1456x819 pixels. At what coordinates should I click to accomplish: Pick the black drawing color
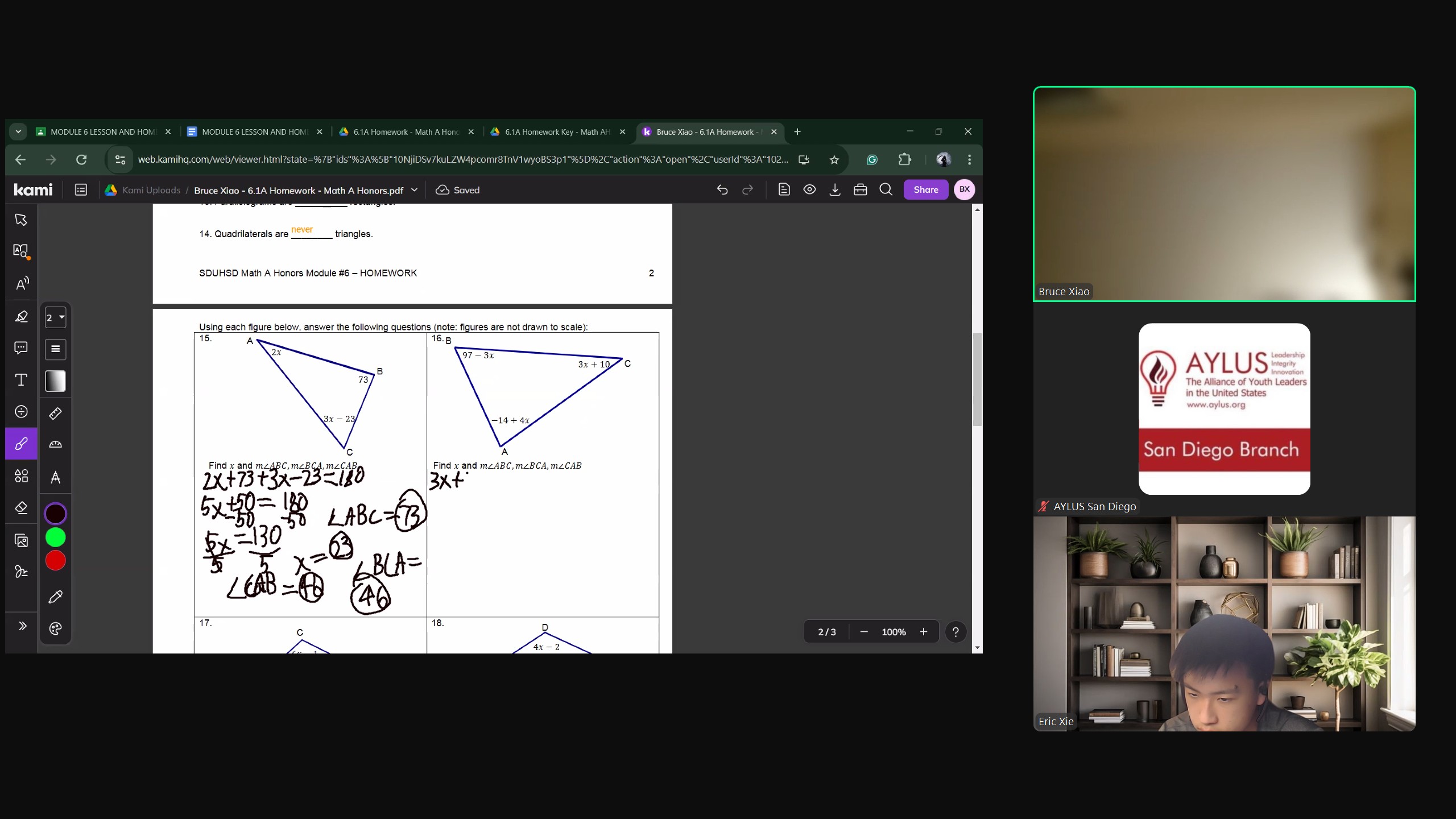(x=55, y=514)
